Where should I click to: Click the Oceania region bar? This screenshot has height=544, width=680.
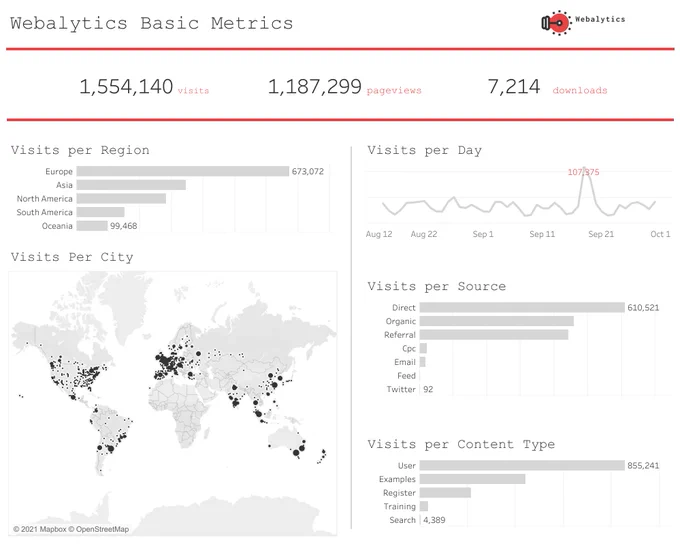coord(92,226)
